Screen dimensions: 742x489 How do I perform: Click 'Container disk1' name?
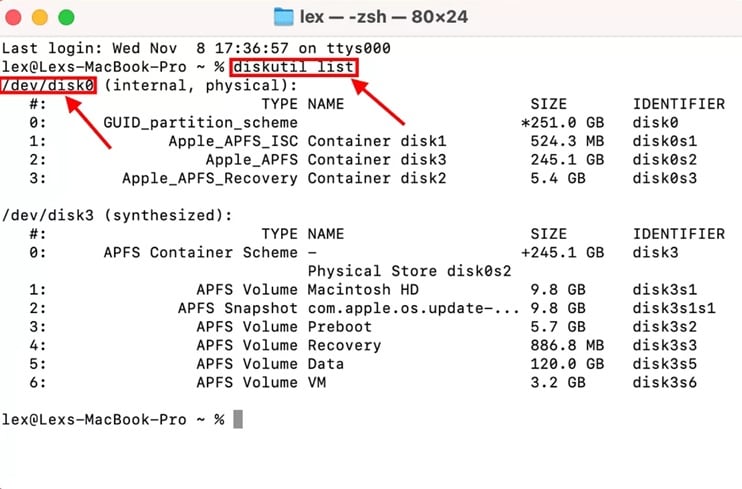(x=377, y=141)
